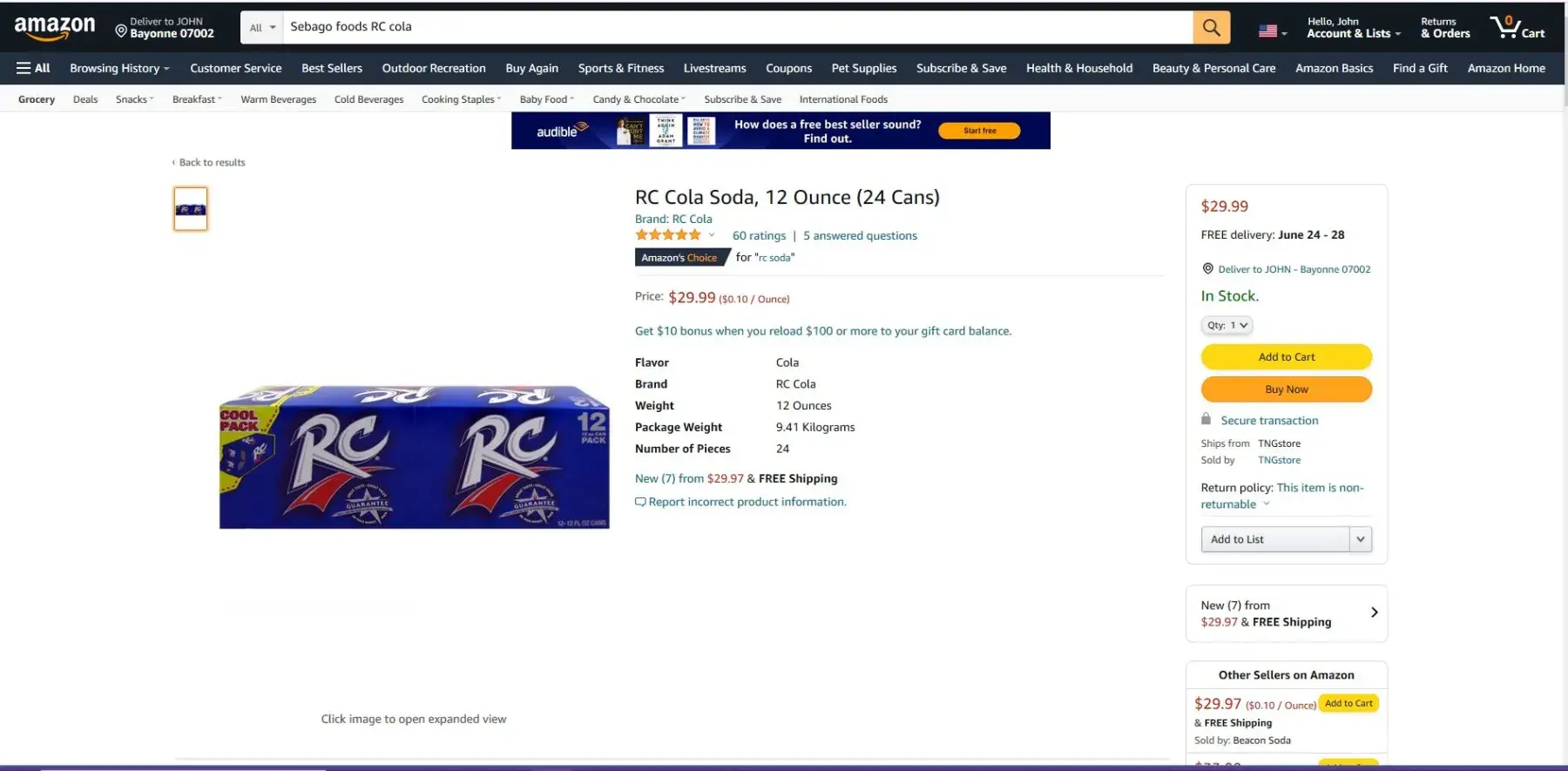
Task: Open Best Sellers in navigation bar
Action: coord(332,68)
